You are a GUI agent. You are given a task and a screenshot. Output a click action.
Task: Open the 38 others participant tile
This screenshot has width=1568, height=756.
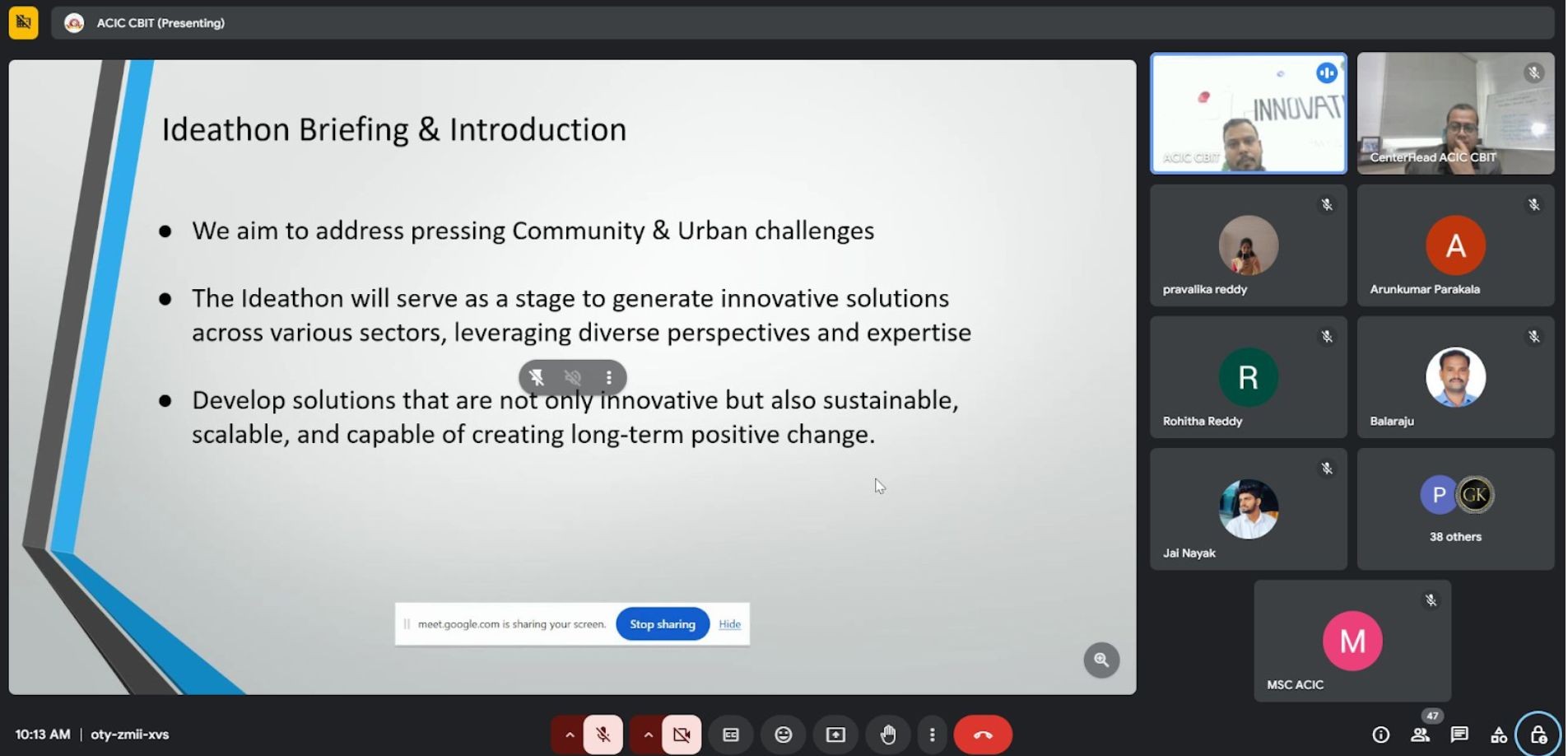click(1455, 509)
